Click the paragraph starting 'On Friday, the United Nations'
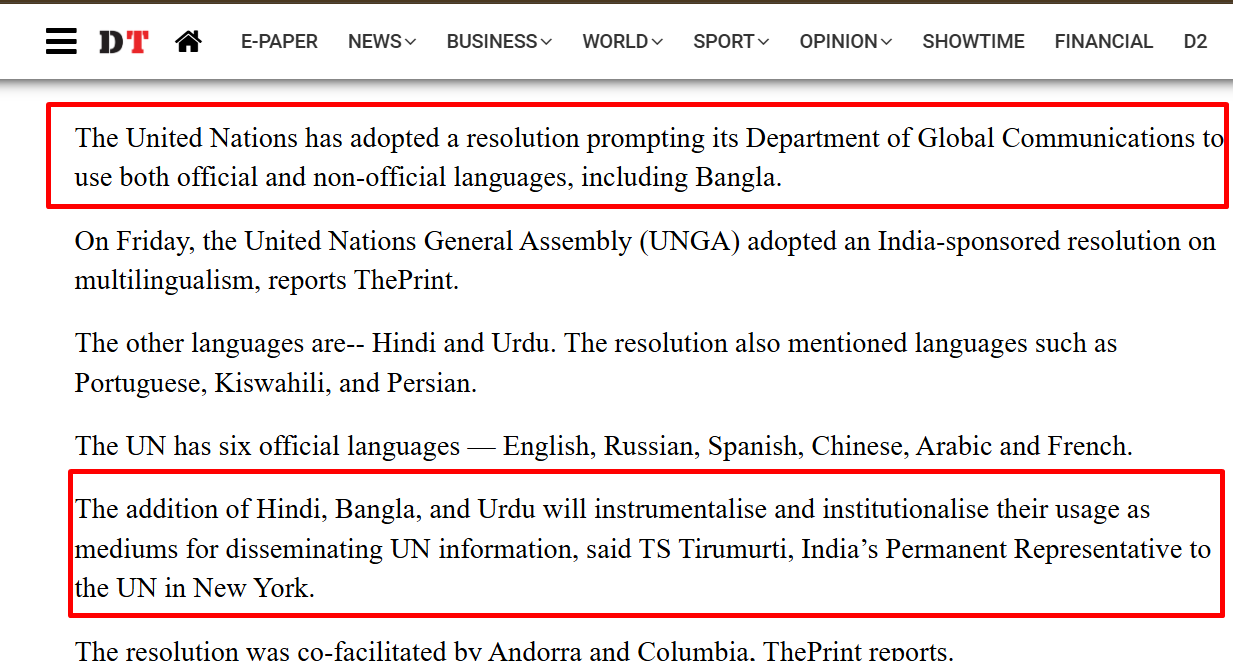 pos(645,261)
